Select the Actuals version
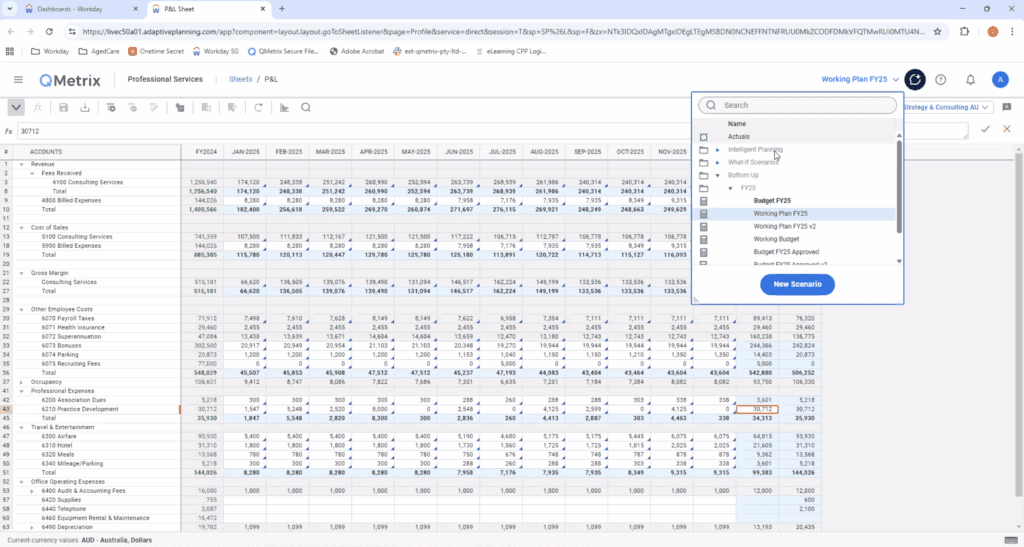Image resolution: width=1024 pixels, height=547 pixels. pyautogui.click(x=739, y=136)
